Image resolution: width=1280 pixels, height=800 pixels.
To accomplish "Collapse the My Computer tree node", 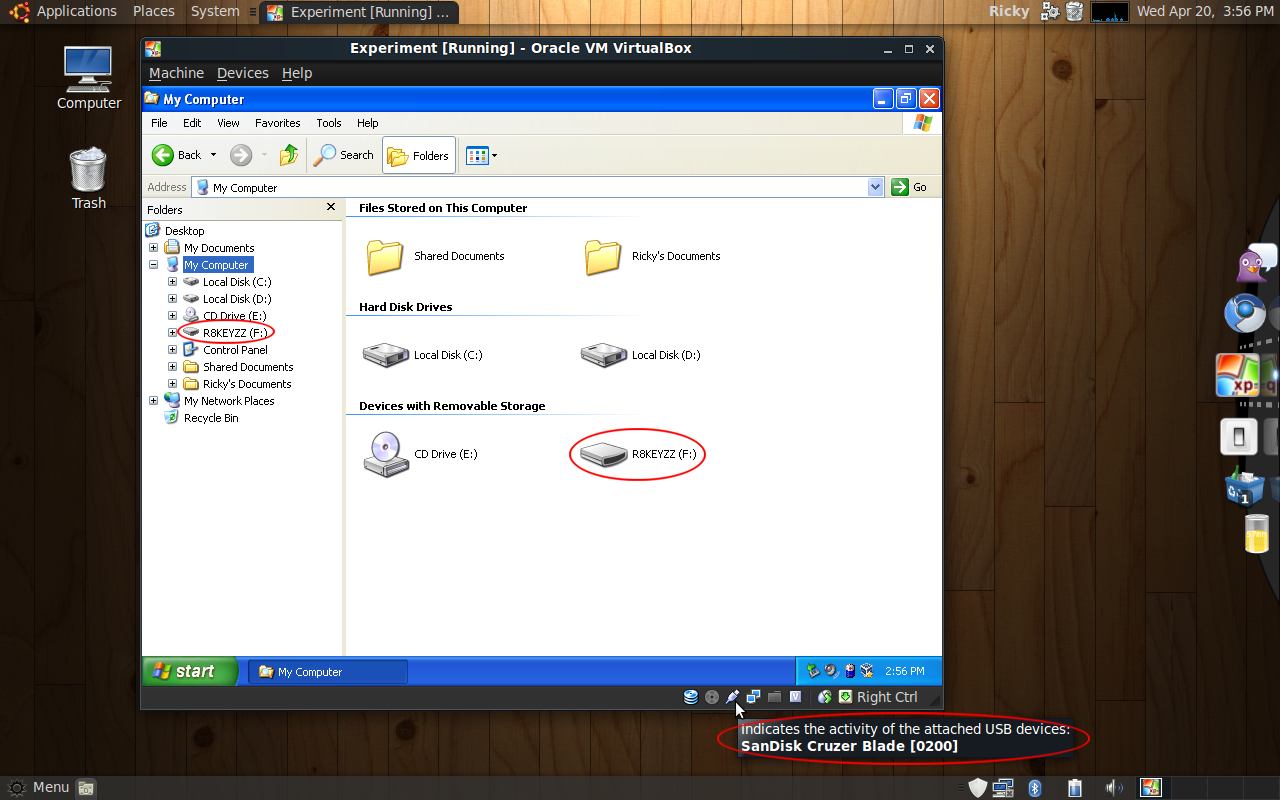I will (153, 265).
